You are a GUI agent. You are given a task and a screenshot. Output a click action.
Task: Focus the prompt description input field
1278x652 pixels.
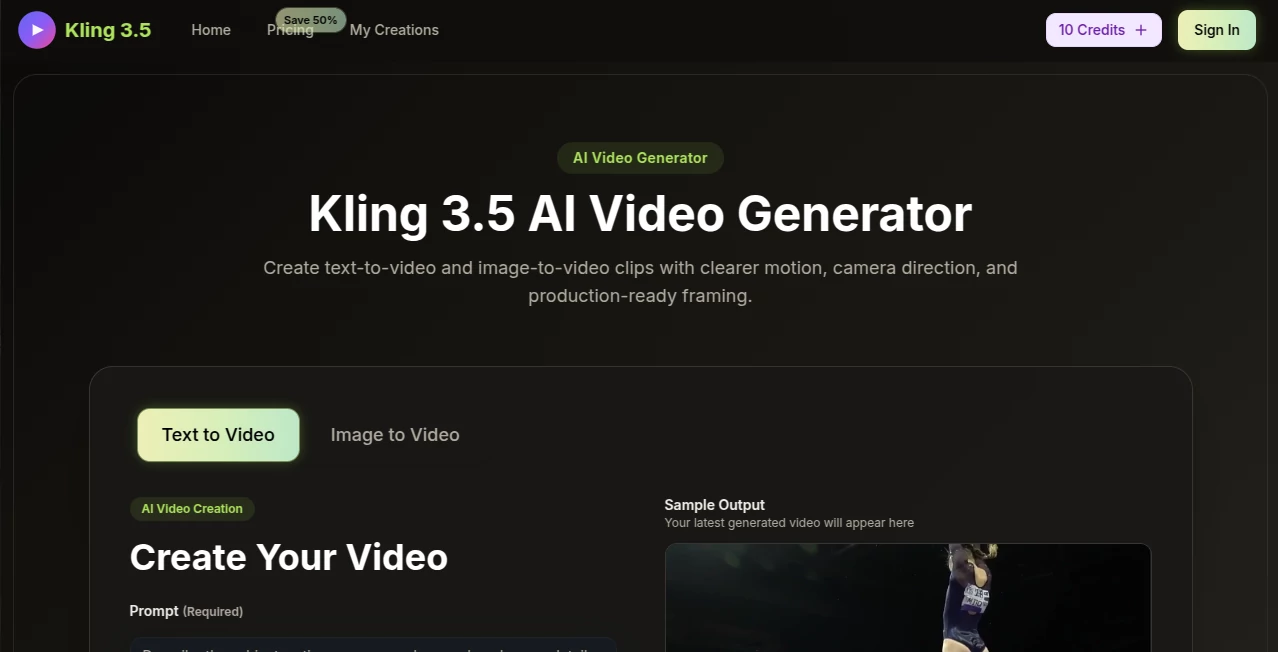373,645
